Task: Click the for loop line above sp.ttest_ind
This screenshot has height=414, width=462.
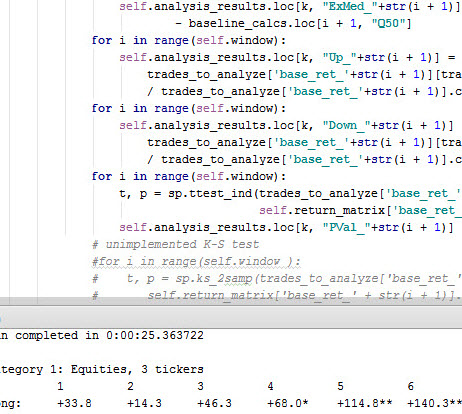Action: pyautogui.click(x=189, y=177)
